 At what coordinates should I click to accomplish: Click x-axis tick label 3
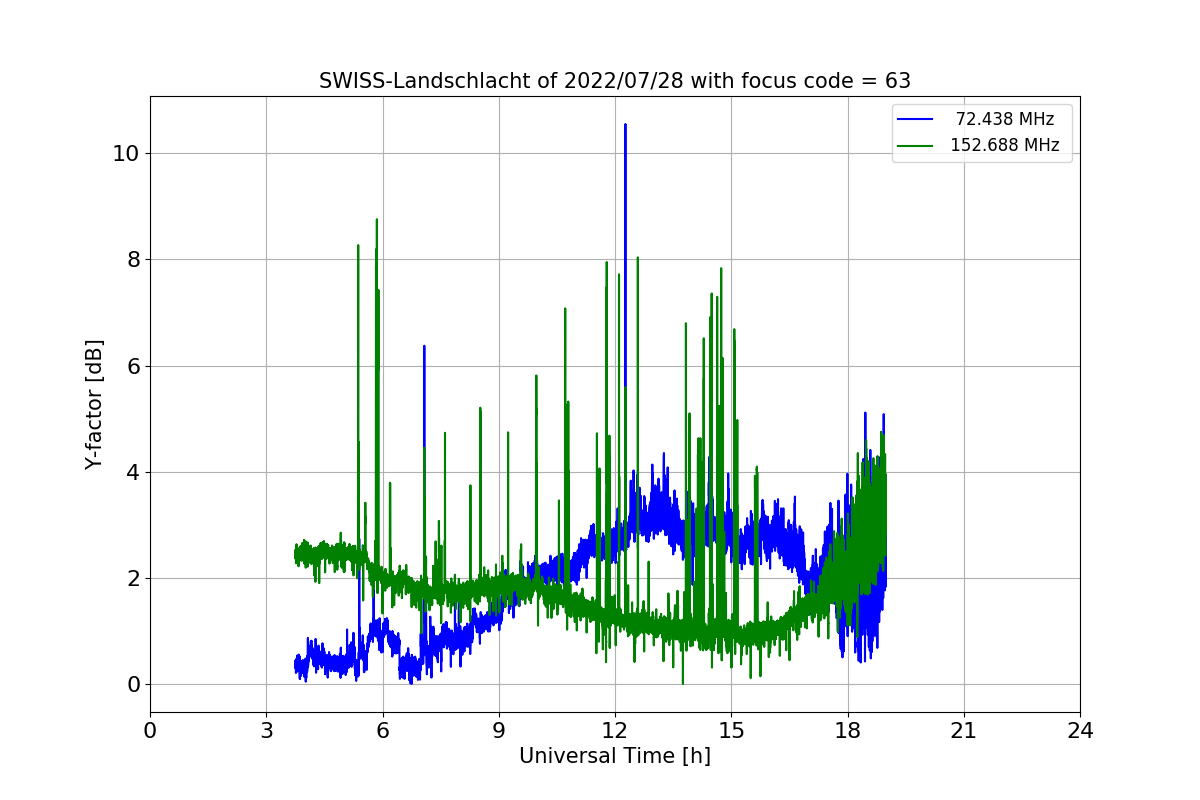[x=266, y=731]
